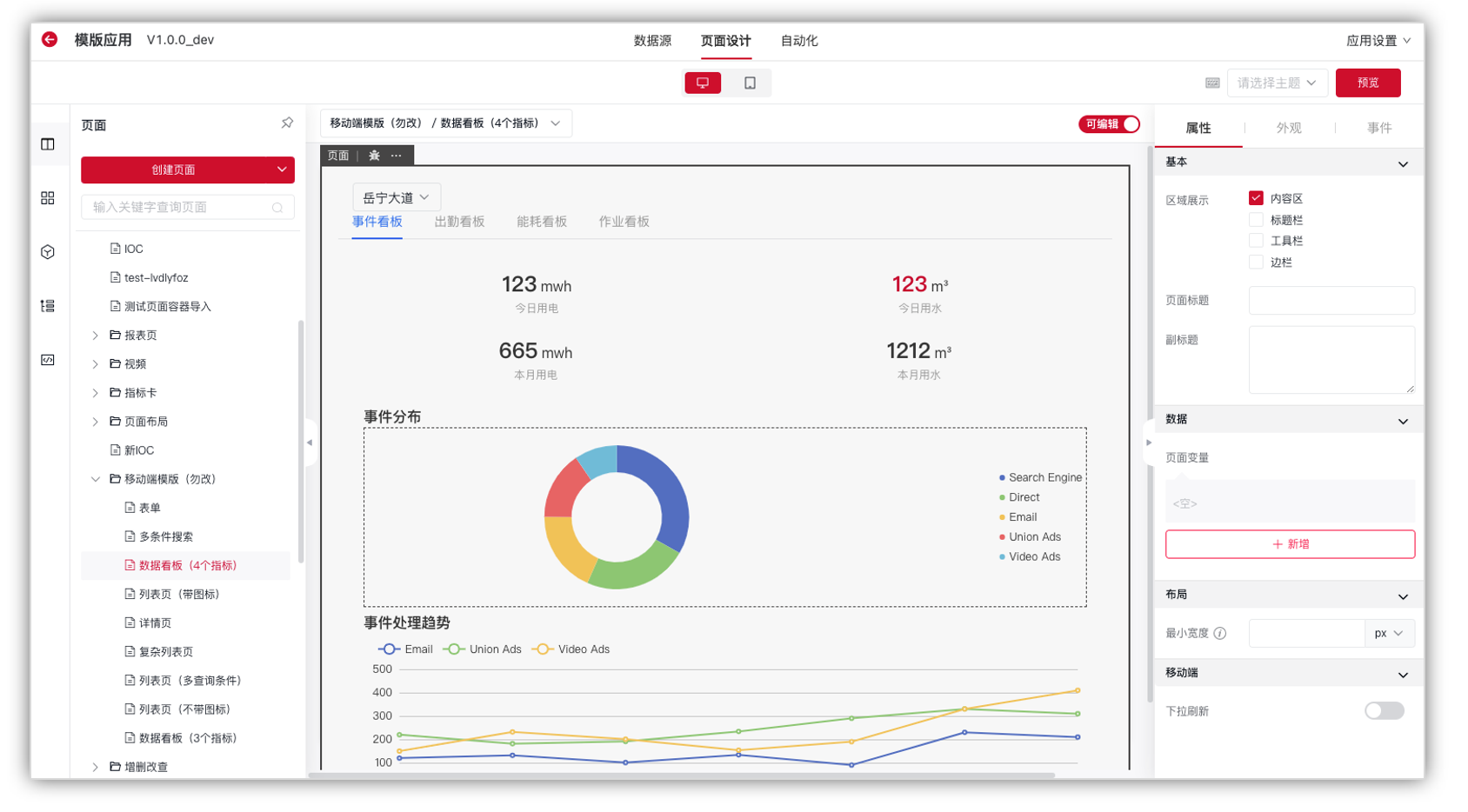Check the 工具栏 checkbox
This screenshot has height=812, width=1468.
1256,241
